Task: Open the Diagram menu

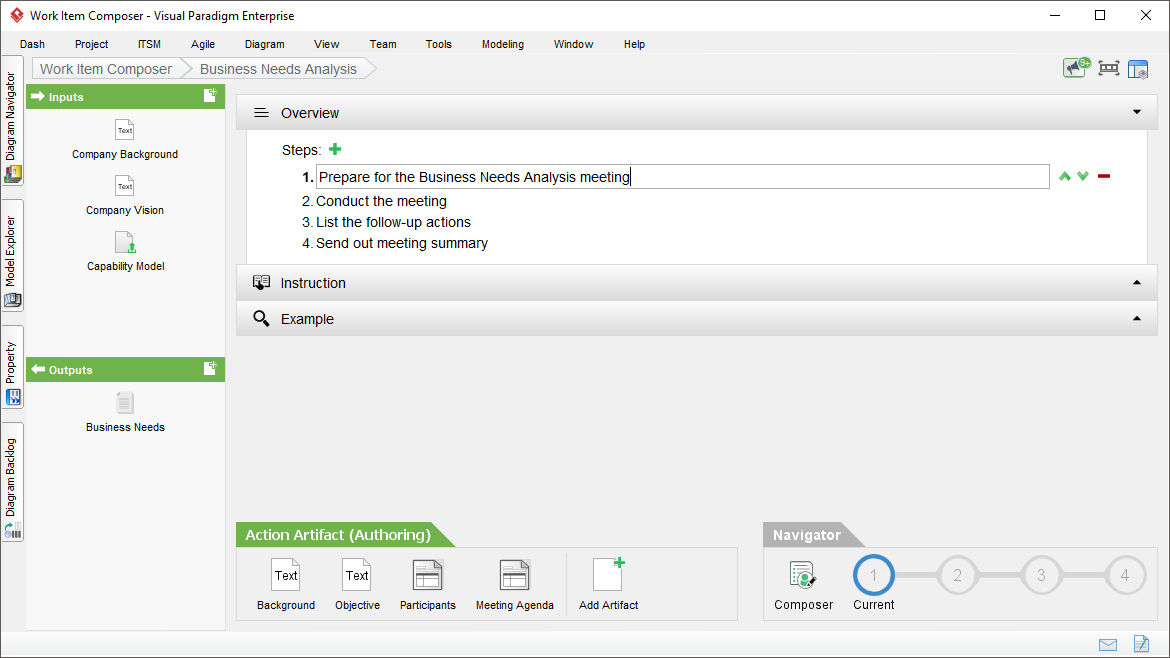Action: tap(264, 44)
